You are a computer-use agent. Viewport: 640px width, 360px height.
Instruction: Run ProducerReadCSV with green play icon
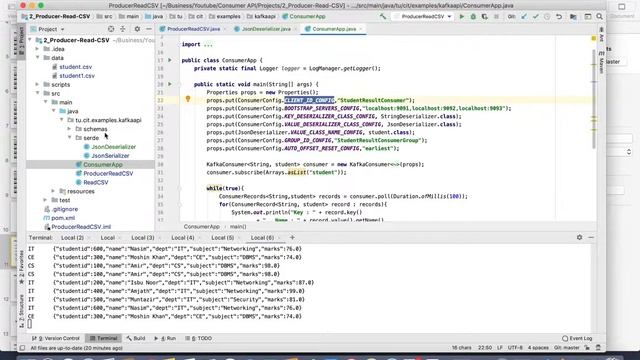pos(462,17)
